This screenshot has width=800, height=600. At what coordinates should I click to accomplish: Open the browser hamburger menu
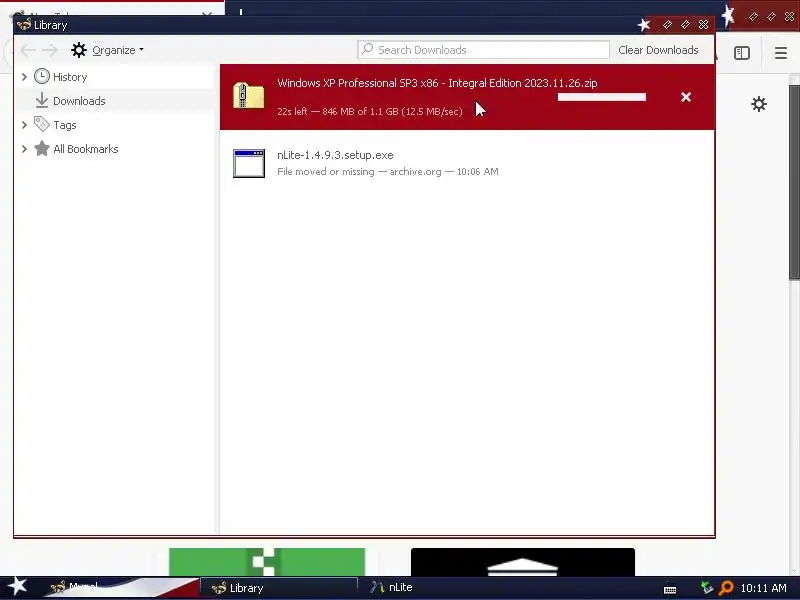click(x=781, y=53)
